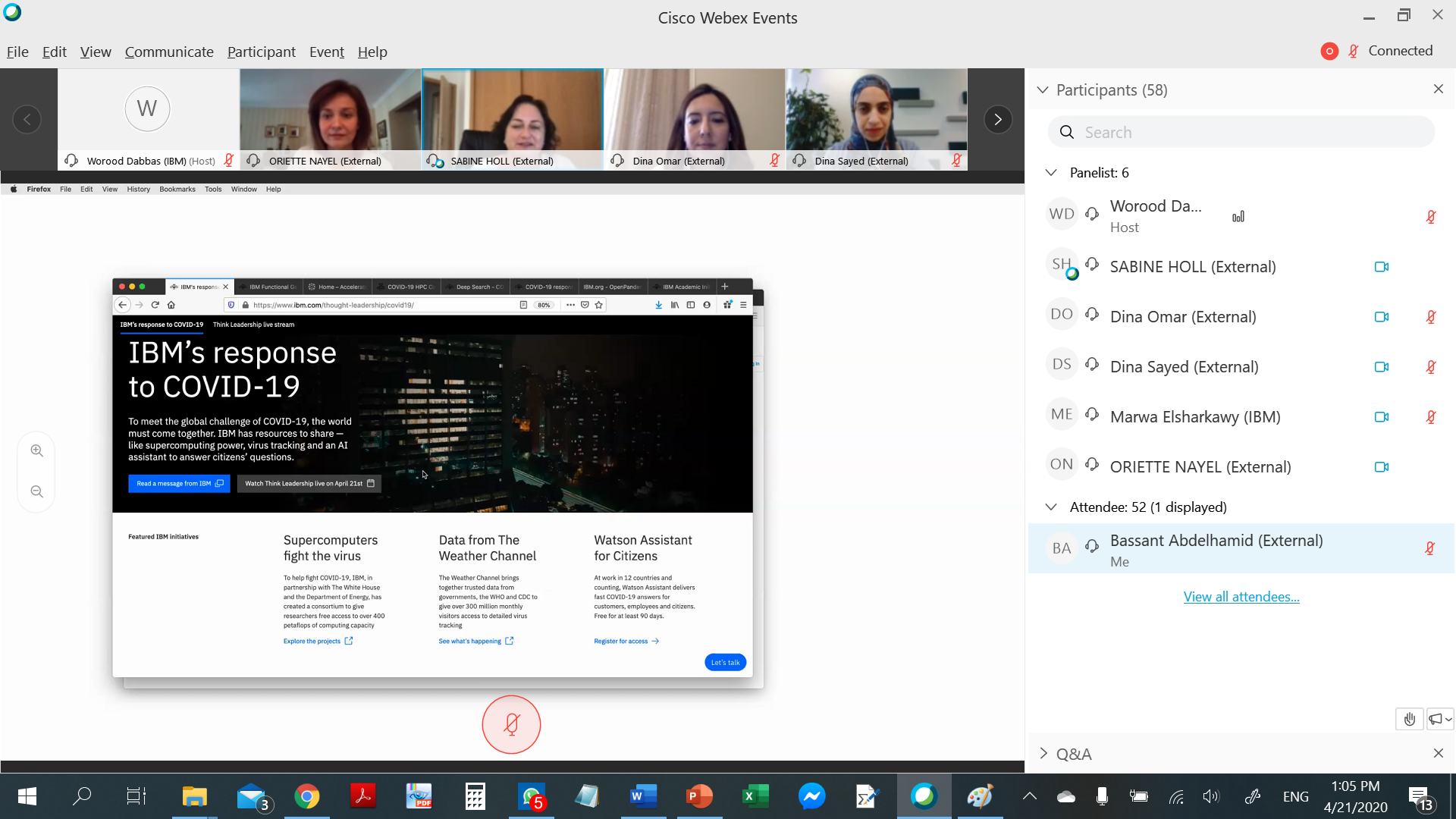Click the raise hand icon
This screenshot has height=819, width=1456.
(1409, 719)
